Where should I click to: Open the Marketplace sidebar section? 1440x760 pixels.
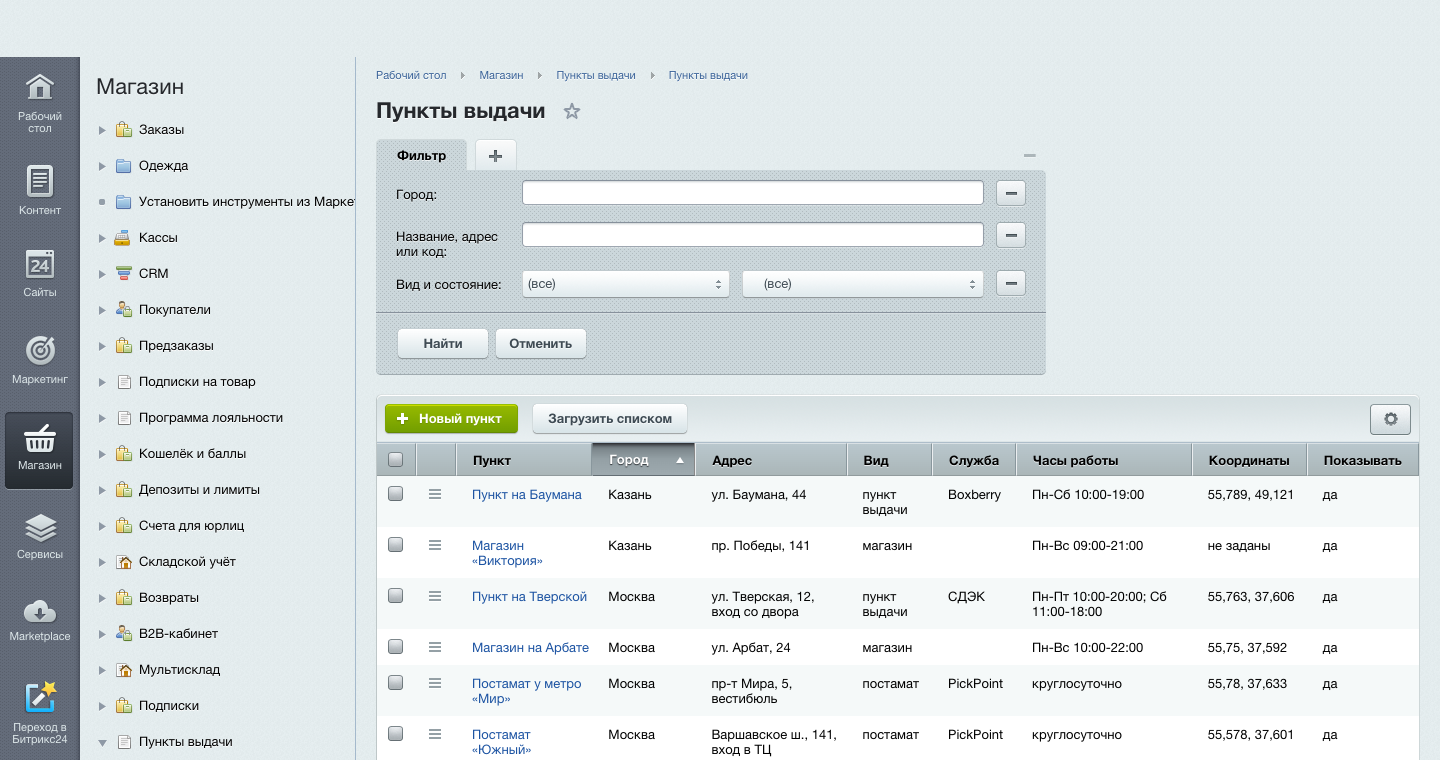tap(40, 619)
